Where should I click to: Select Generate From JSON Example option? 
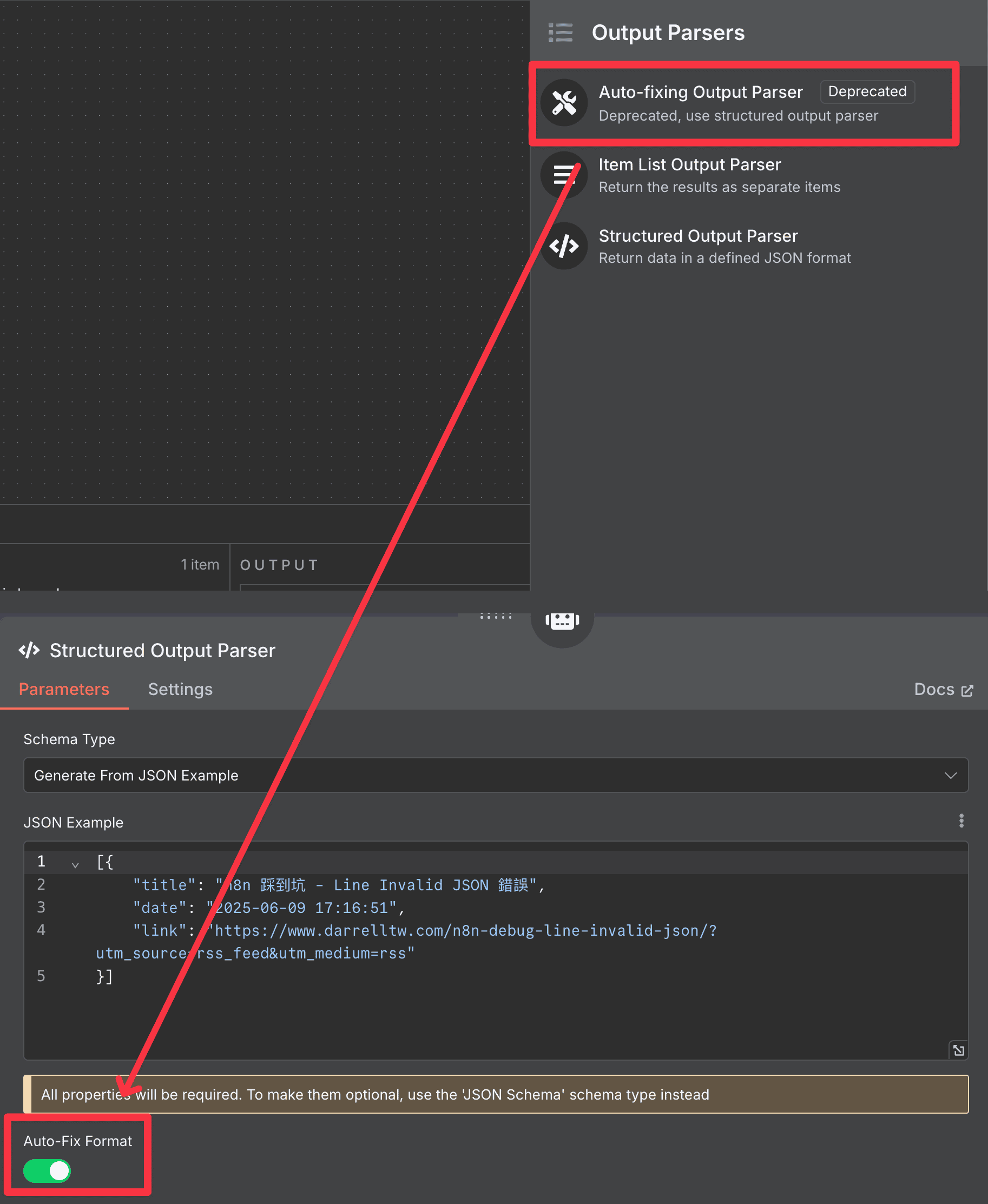click(x=136, y=775)
